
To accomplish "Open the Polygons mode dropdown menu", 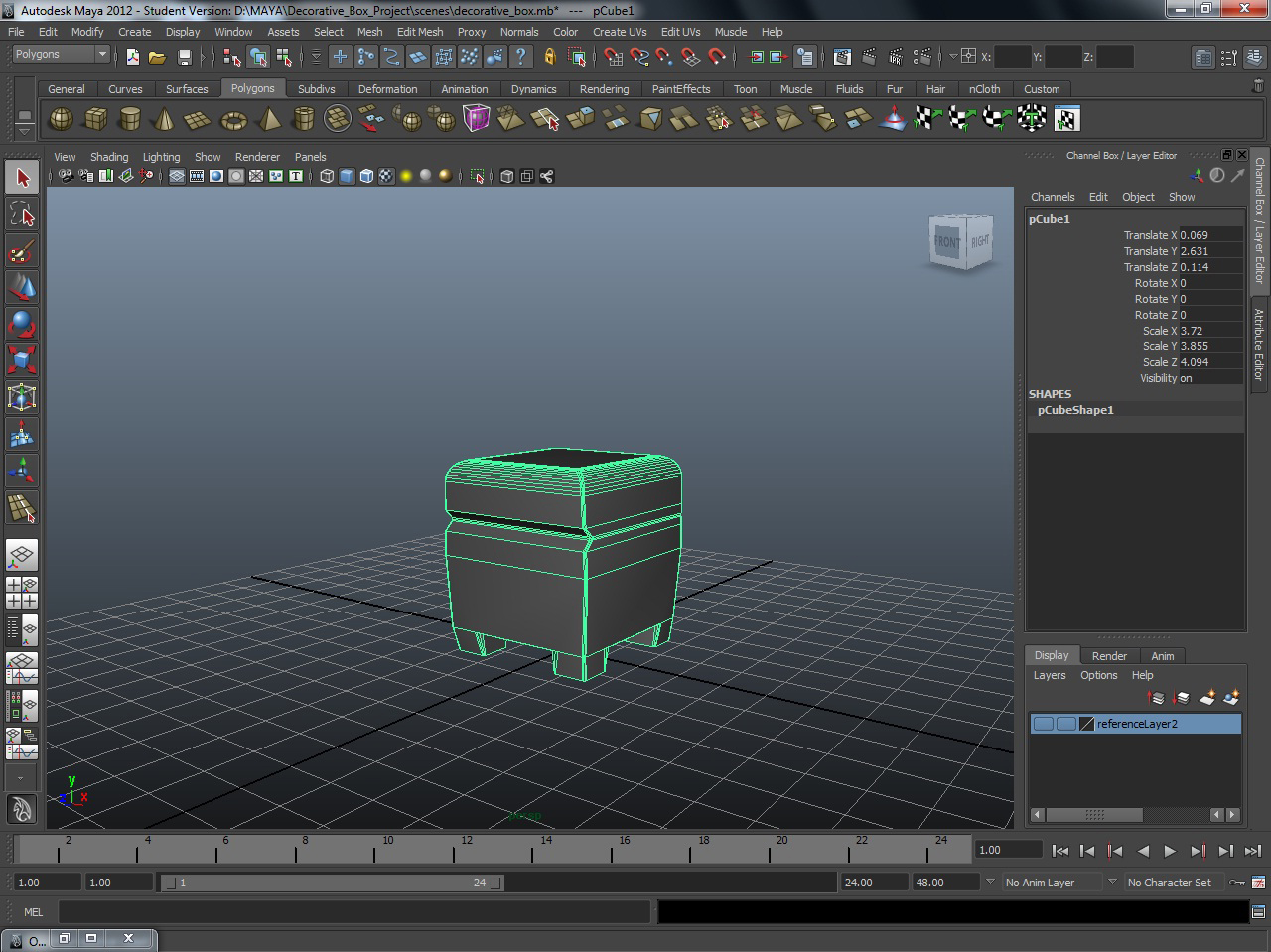I will click(x=60, y=54).
